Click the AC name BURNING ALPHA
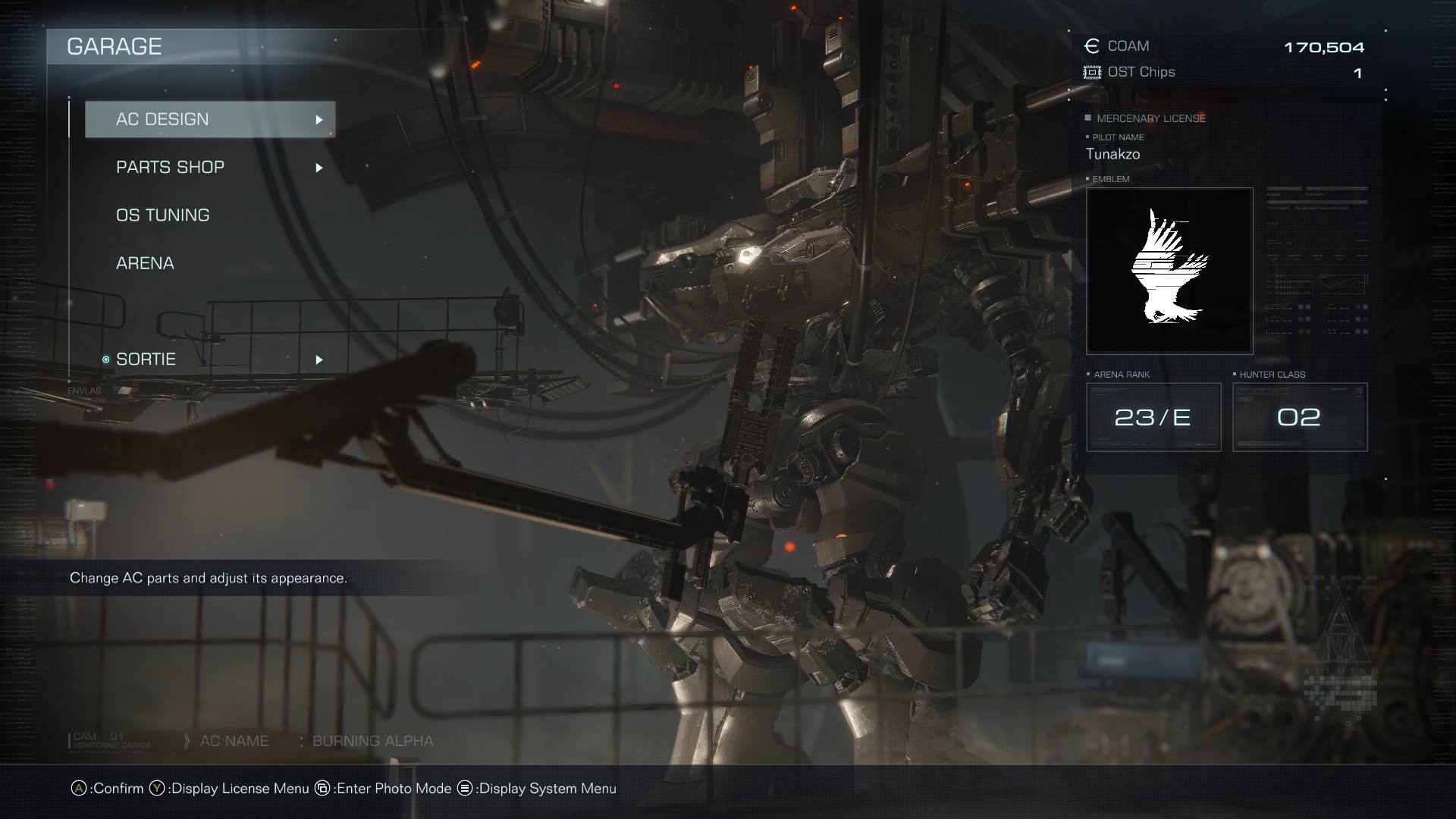Viewport: 1456px width, 819px height. [x=373, y=741]
